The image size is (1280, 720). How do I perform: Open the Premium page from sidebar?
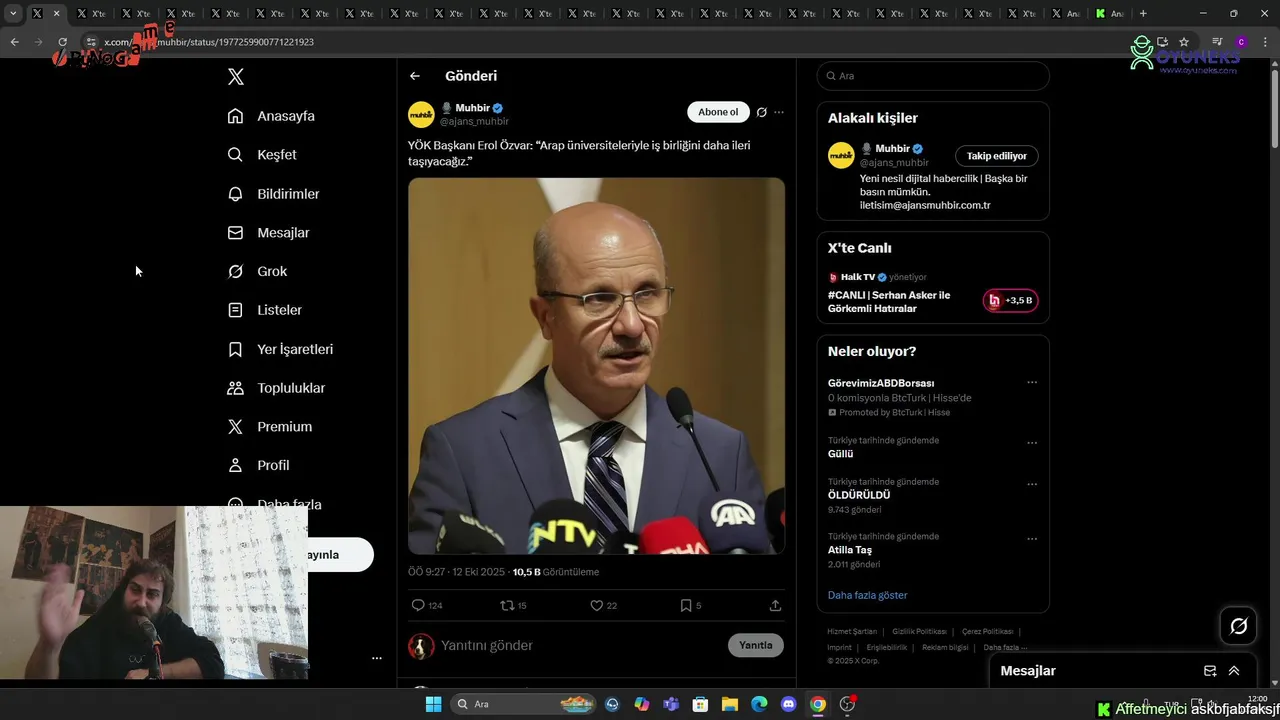coord(270,427)
